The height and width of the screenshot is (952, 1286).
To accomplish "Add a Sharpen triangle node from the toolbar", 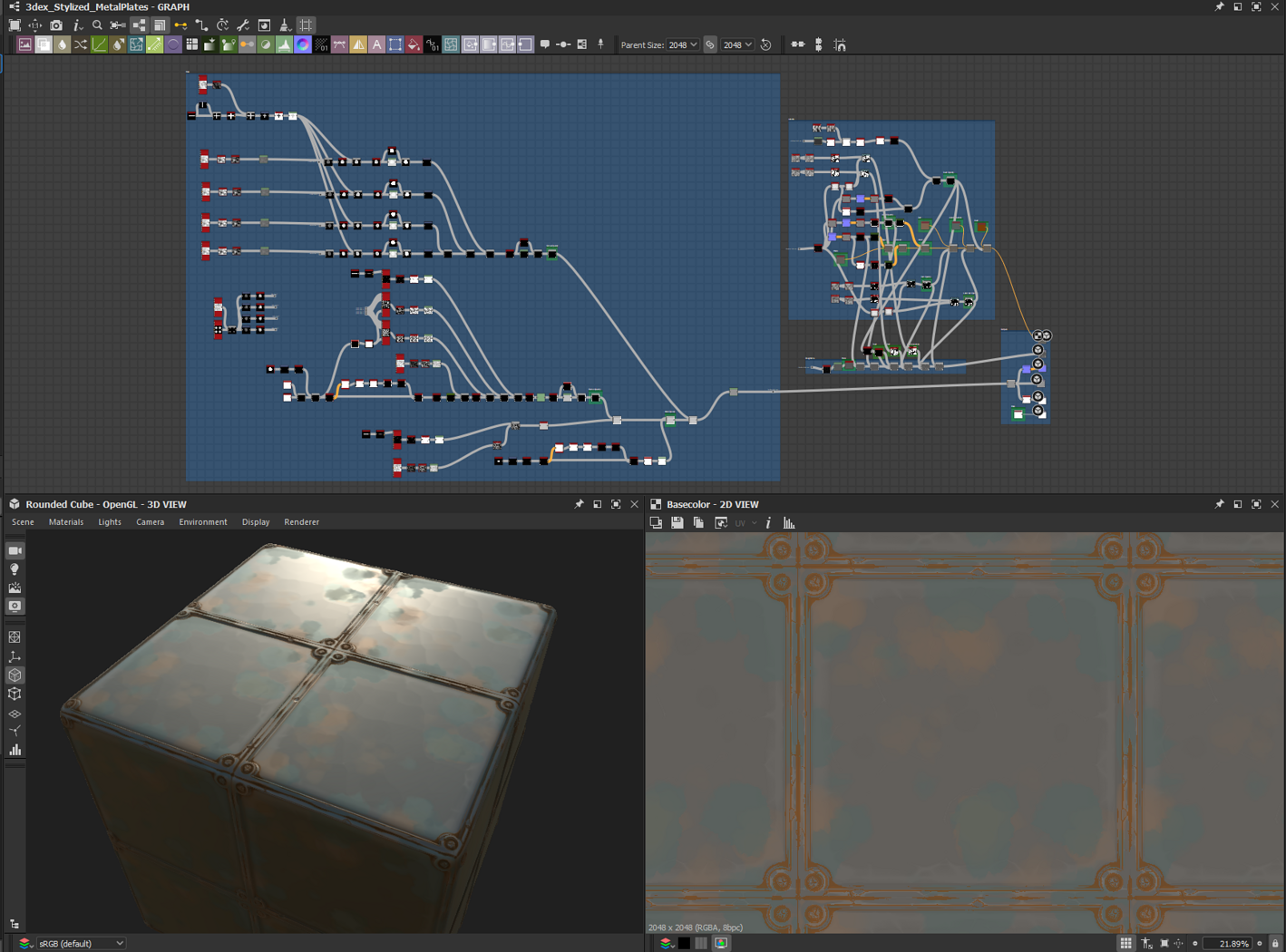I will tap(358, 44).
